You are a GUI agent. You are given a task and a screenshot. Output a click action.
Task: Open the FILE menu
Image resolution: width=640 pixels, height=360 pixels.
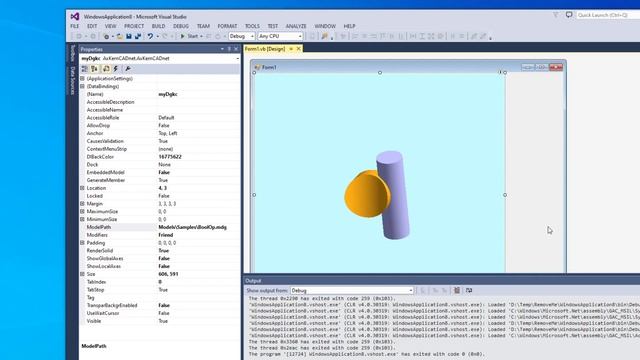coord(75,26)
